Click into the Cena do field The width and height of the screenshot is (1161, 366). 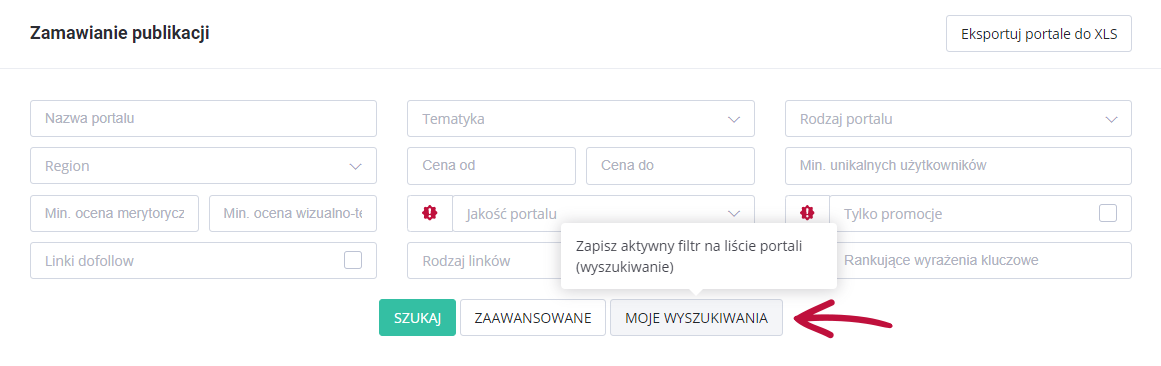(x=670, y=166)
